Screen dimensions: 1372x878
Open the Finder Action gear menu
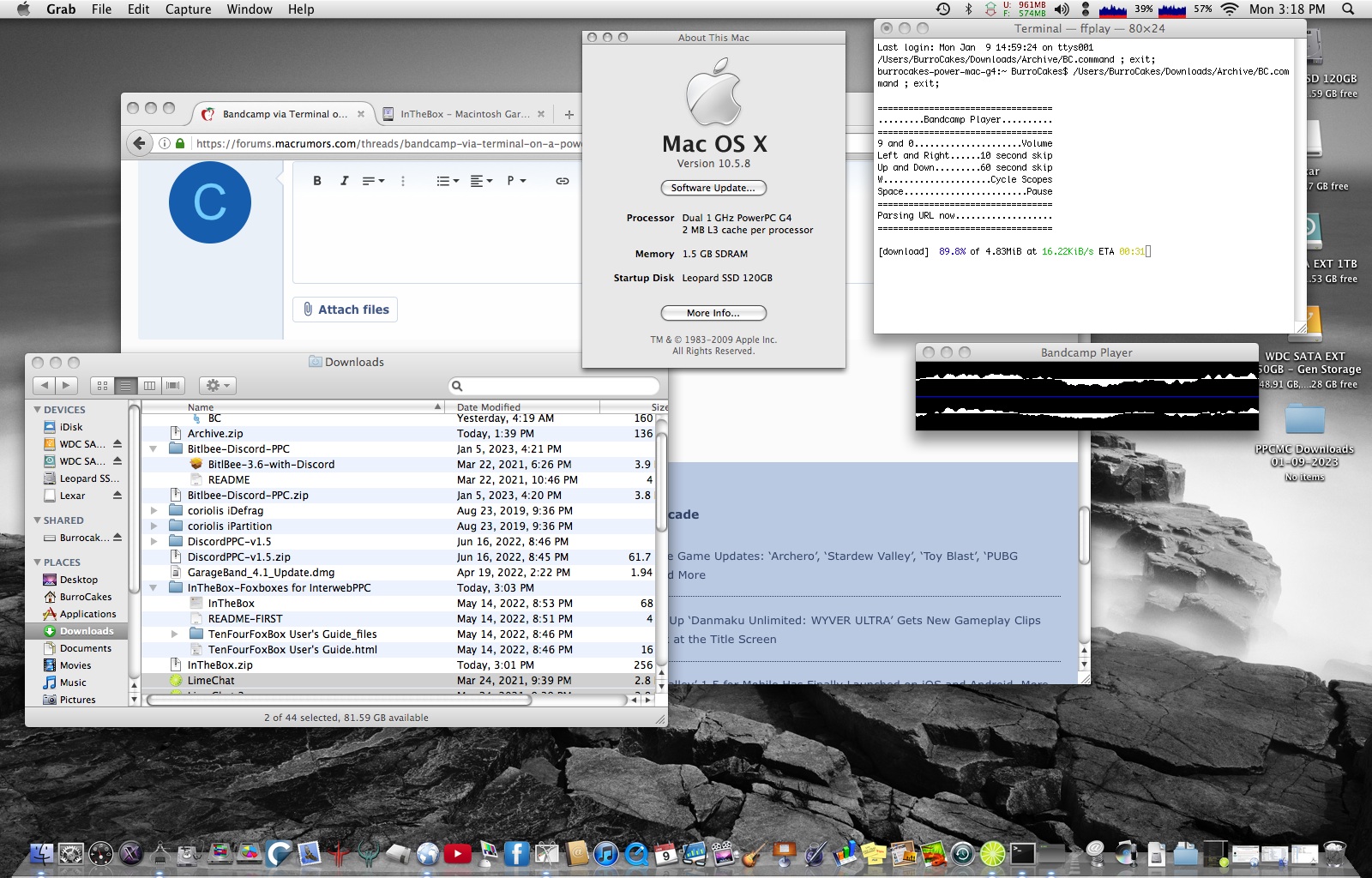[217, 386]
